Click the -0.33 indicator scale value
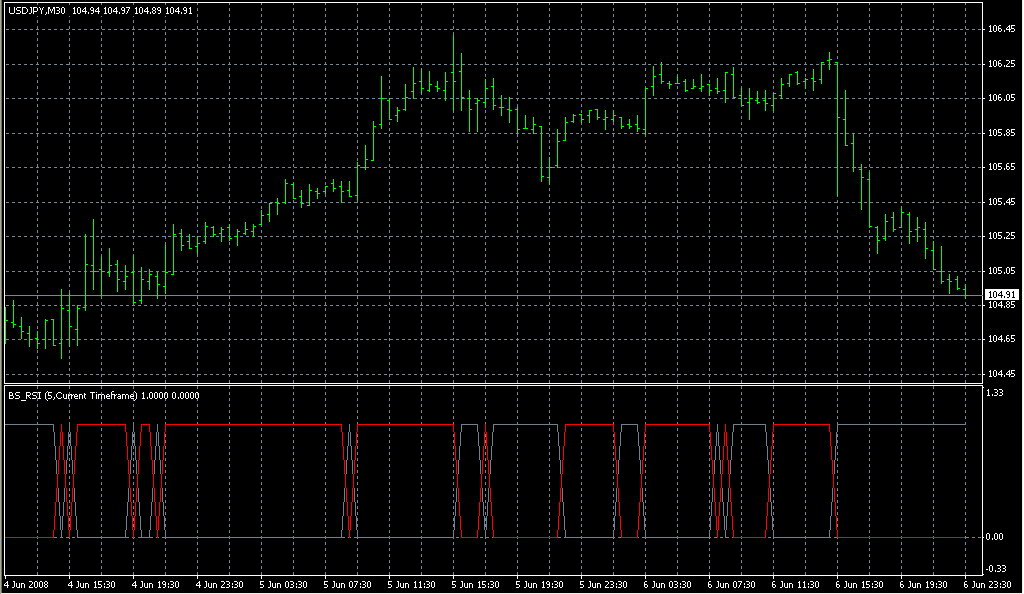The width and height of the screenshot is (1024, 594). coord(996,569)
